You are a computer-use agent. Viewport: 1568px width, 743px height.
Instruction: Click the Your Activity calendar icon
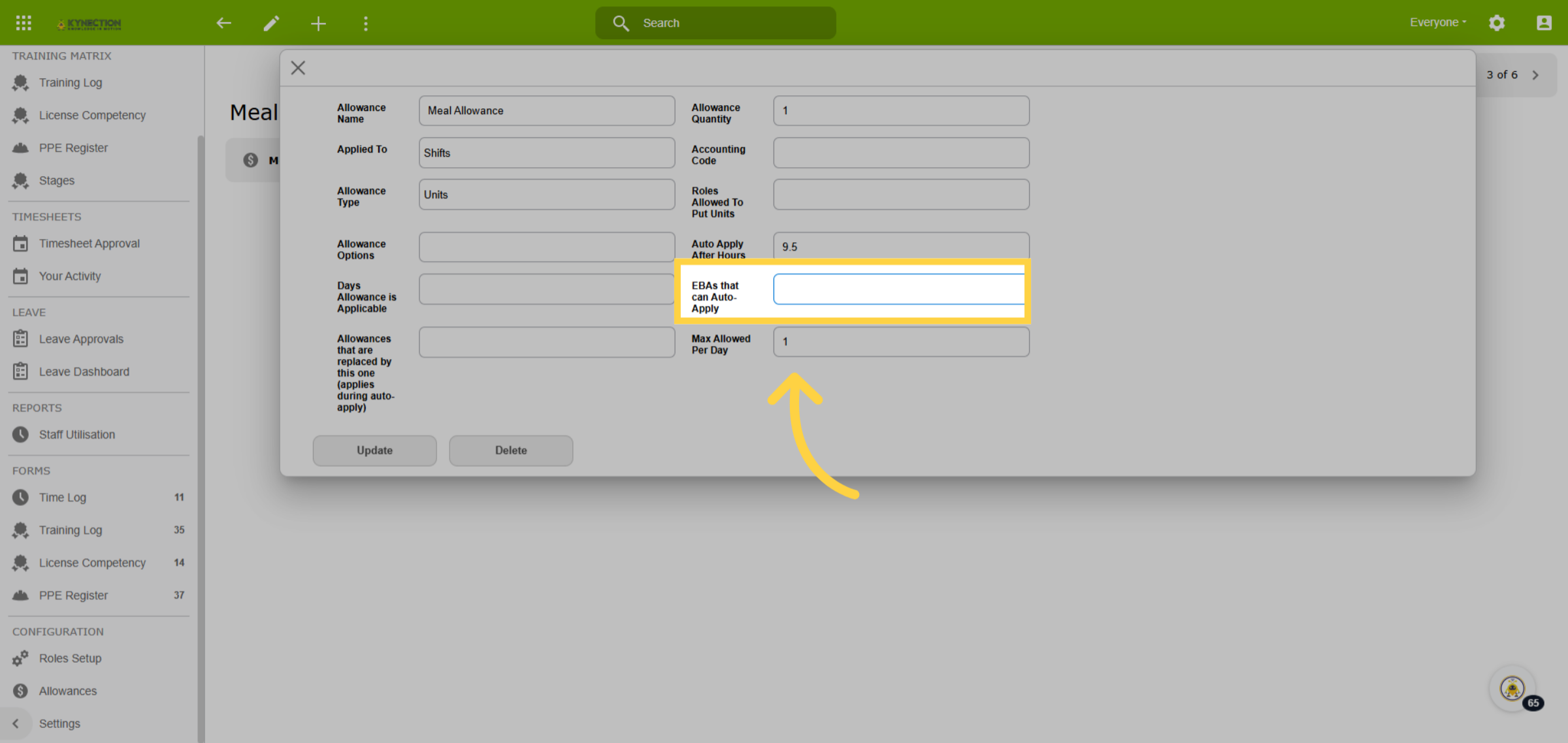20,276
